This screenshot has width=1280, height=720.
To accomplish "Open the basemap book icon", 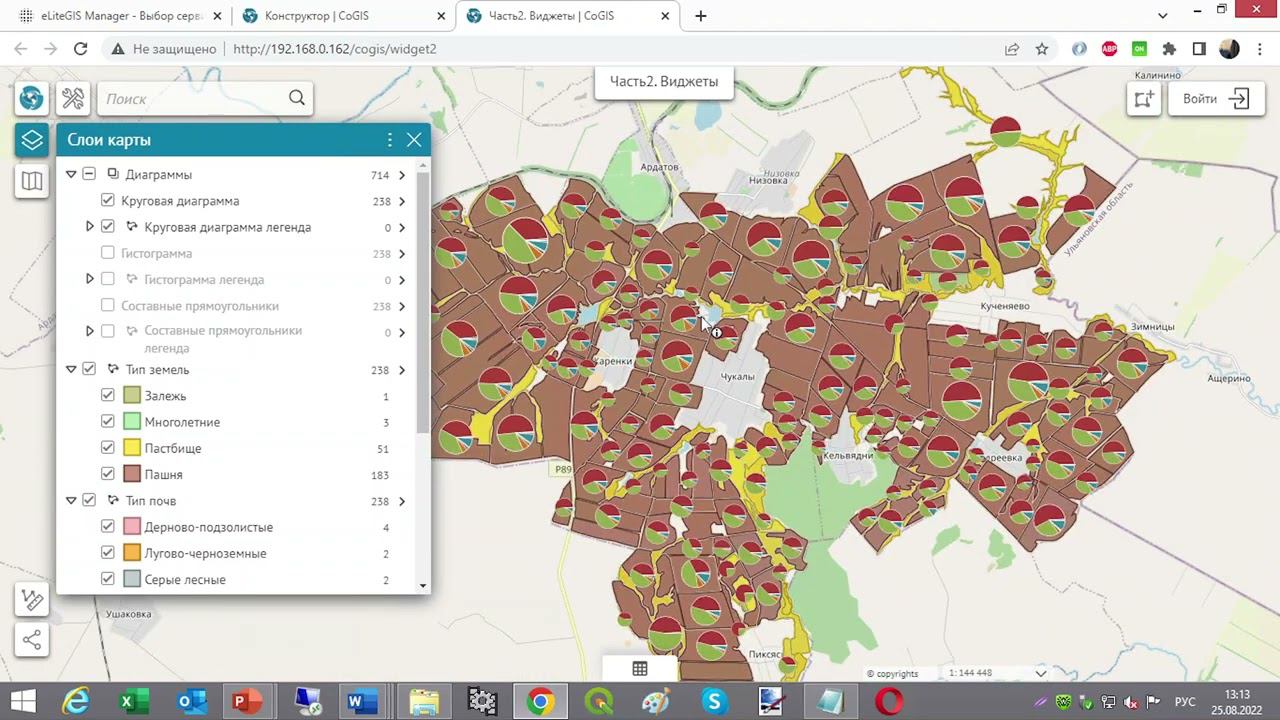I will click(32, 181).
